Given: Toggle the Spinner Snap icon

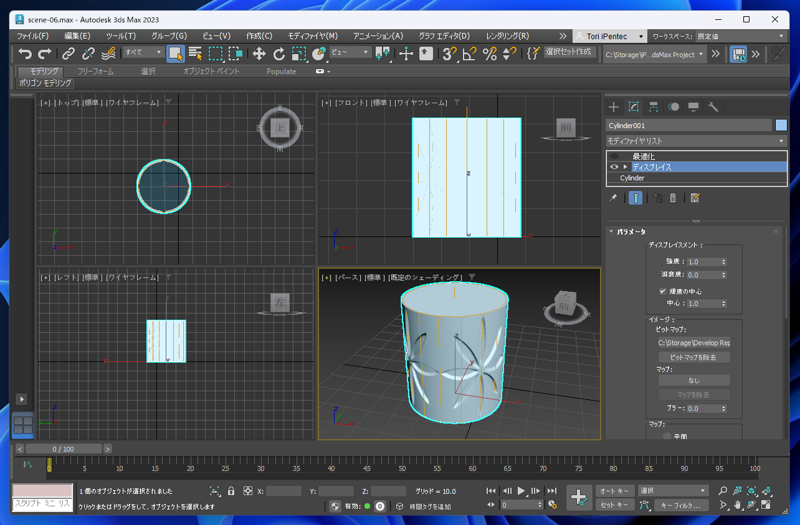Looking at the screenshot, I should click(509, 54).
